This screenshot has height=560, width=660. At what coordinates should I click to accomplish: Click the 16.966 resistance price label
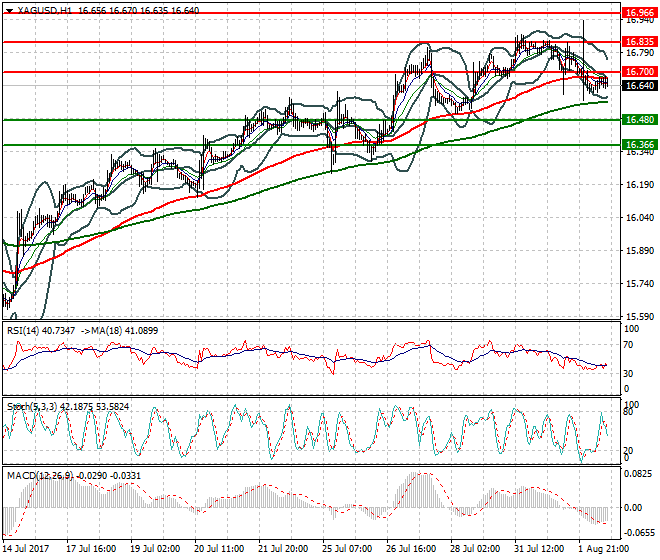(x=640, y=13)
